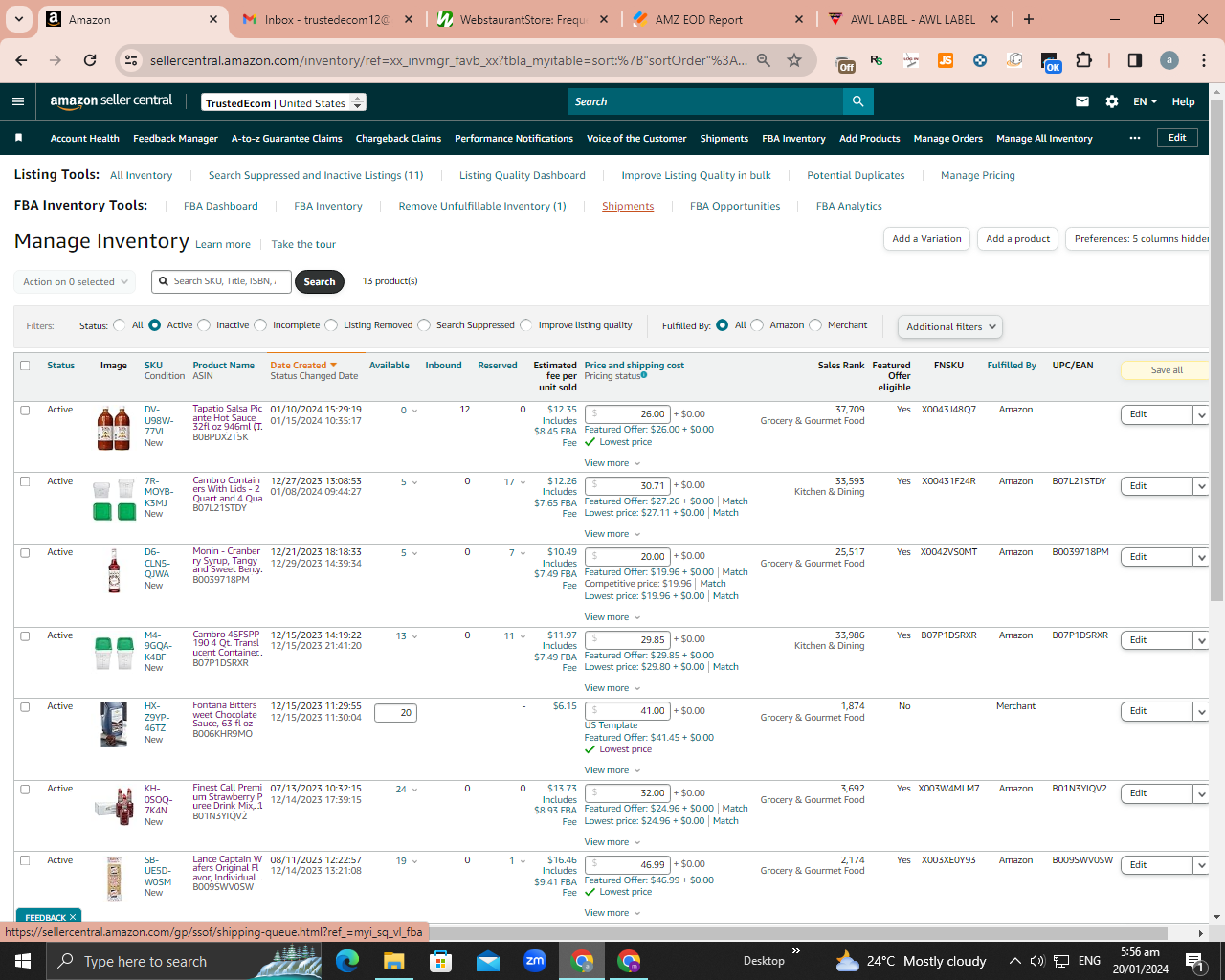Viewport: 1225px width, 980px height.
Task: Open the Seller Central hamburger menu
Action: point(18,101)
